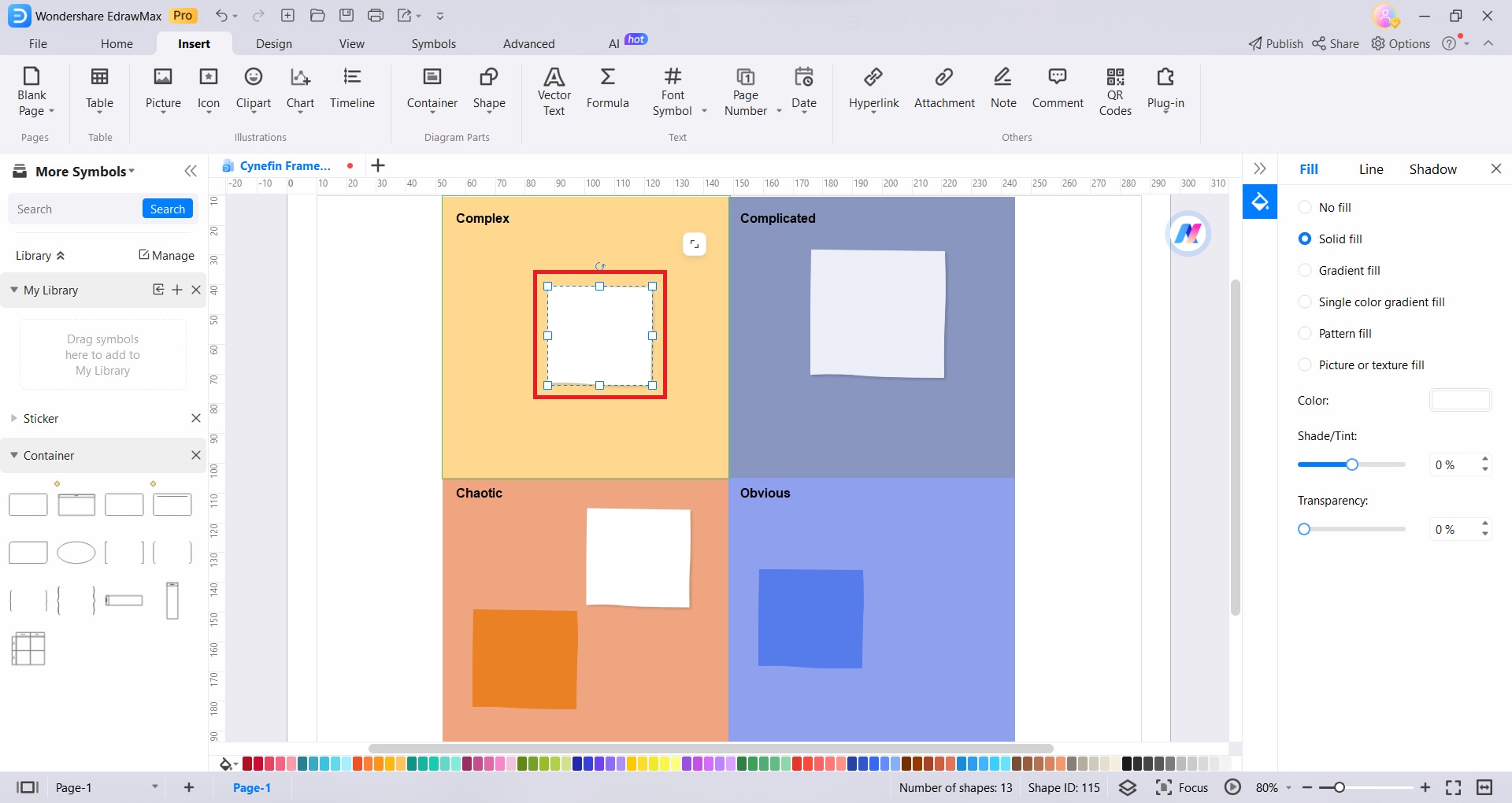This screenshot has height=803, width=1512.
Task: Click the fit-to-page-width icon
Action: click(1484, 787)
